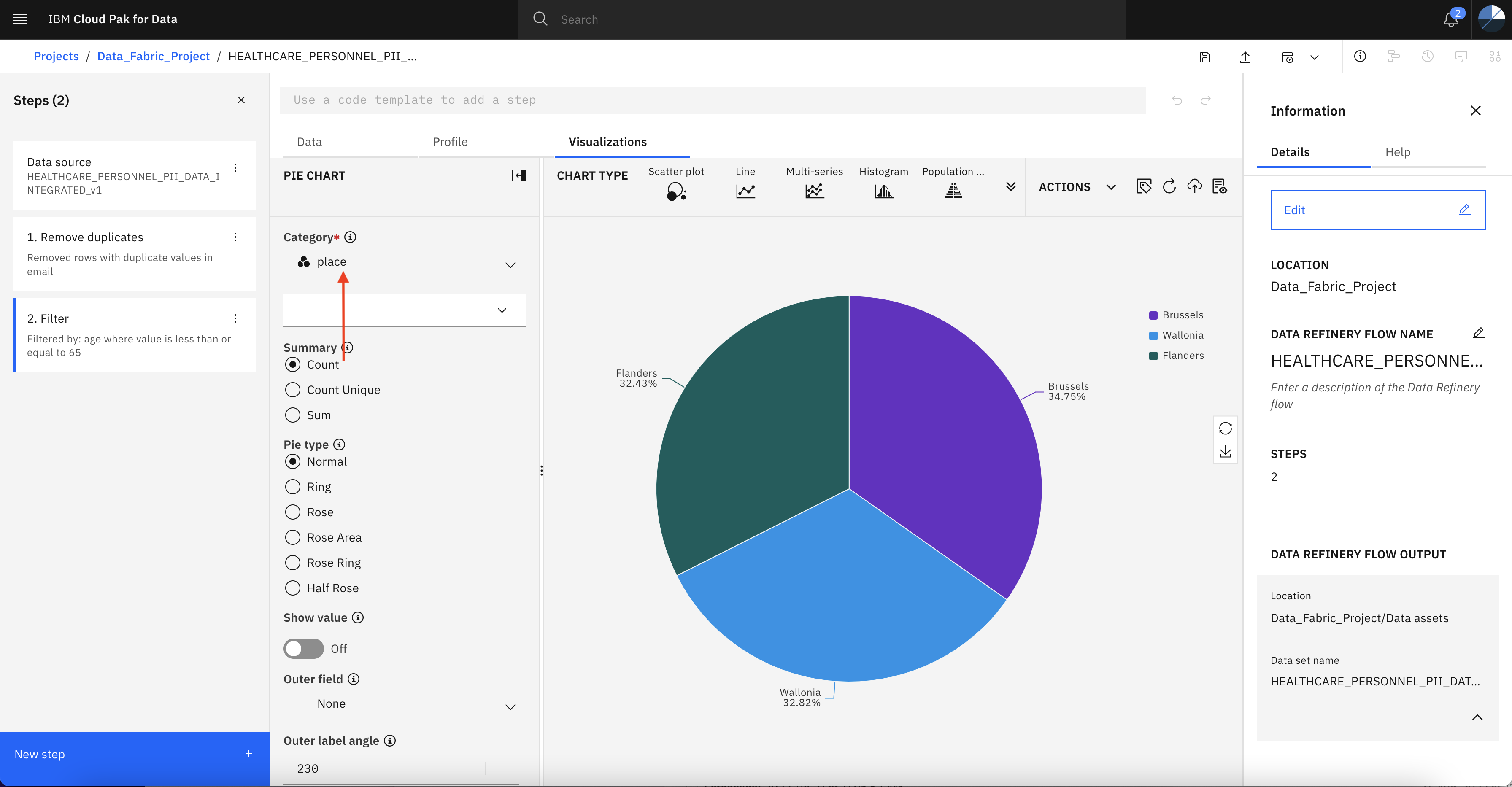Click the redo arrow
1512x787 pixels.
(x=1206, y=100)
